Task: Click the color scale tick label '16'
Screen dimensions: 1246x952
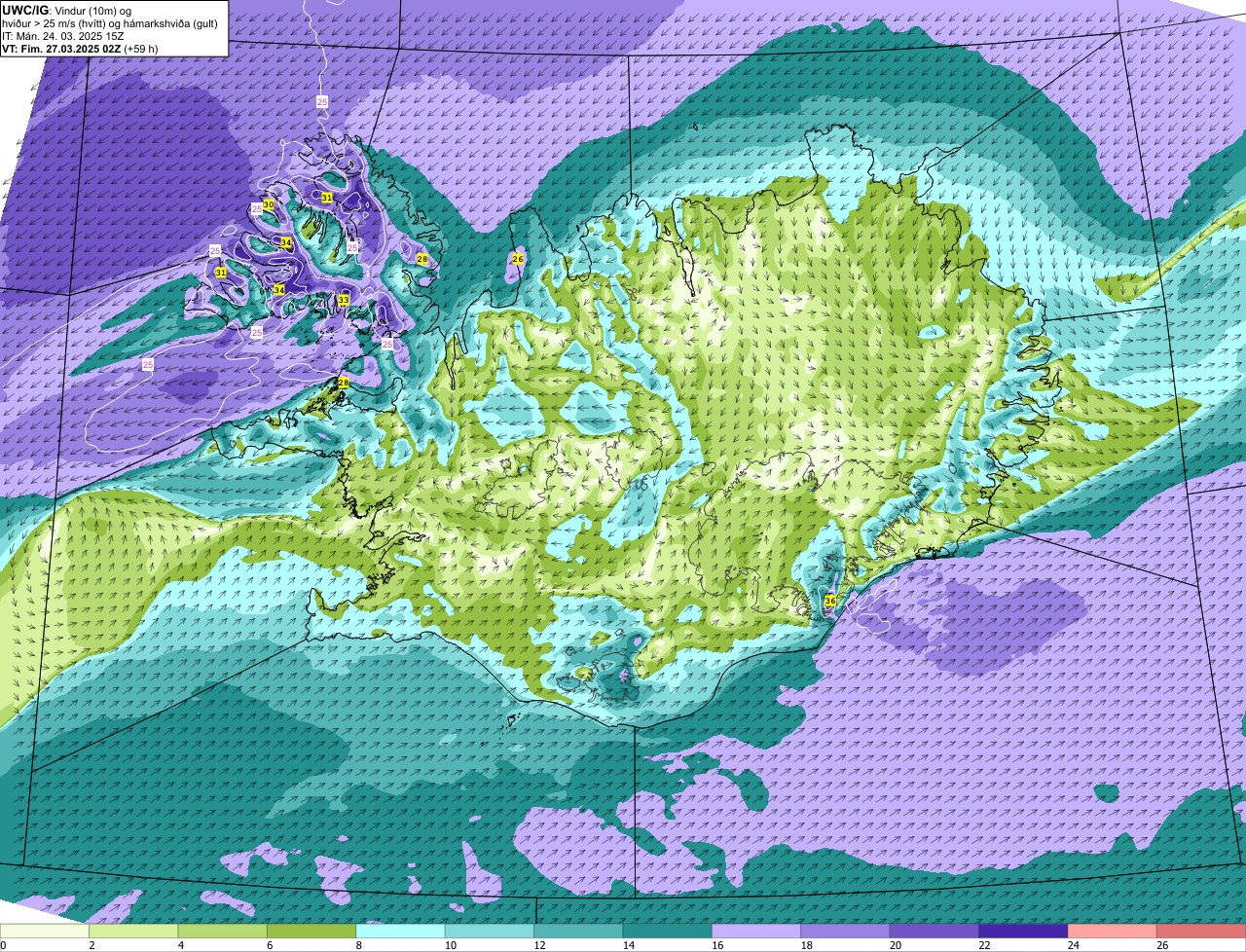Action: point(715,945)
